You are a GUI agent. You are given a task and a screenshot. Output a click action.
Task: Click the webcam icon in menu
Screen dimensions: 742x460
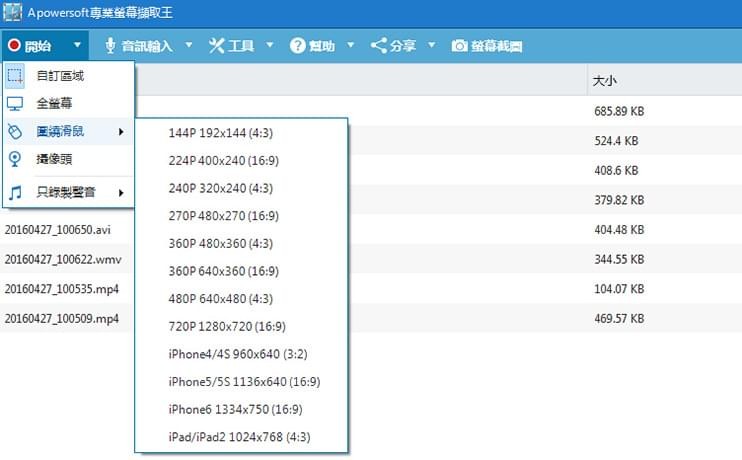15,159
